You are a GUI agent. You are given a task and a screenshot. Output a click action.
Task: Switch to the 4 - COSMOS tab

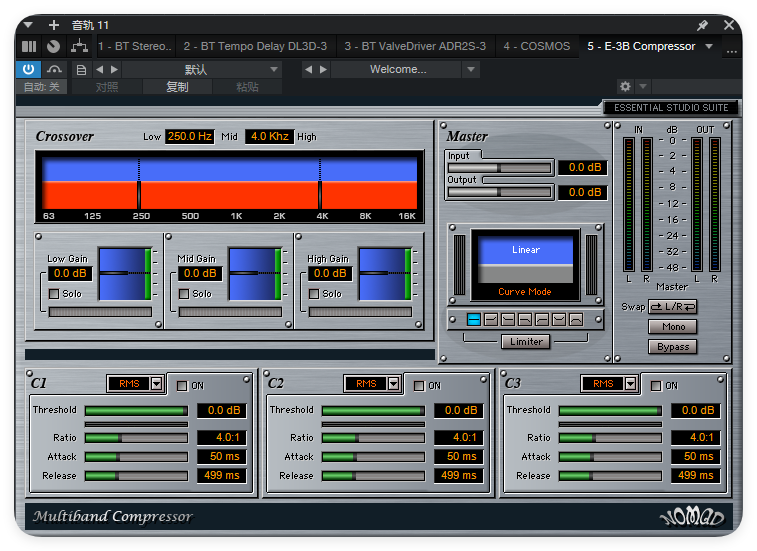click(537, 46)
